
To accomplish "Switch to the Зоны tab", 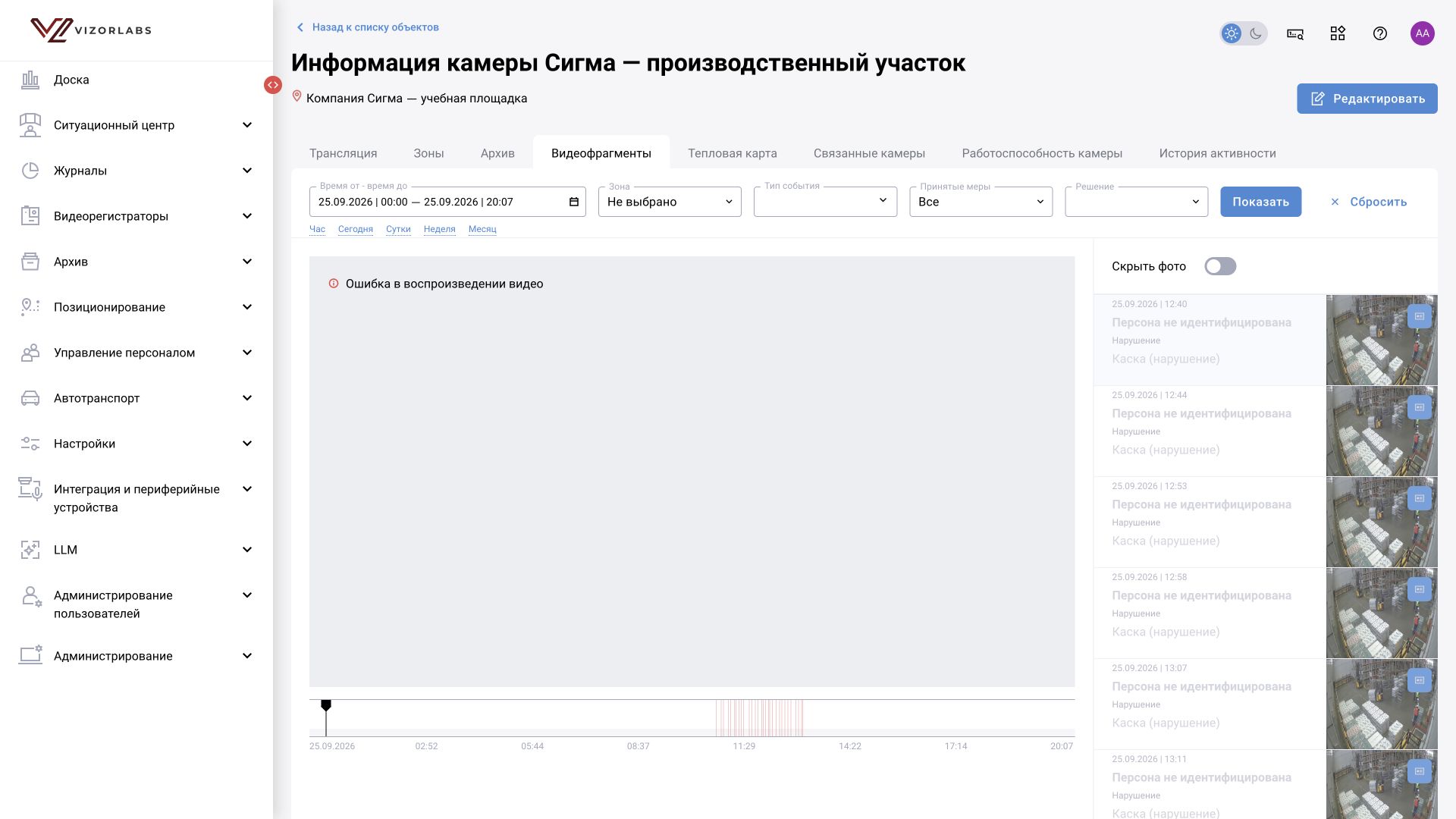I will tap(428, 153).
